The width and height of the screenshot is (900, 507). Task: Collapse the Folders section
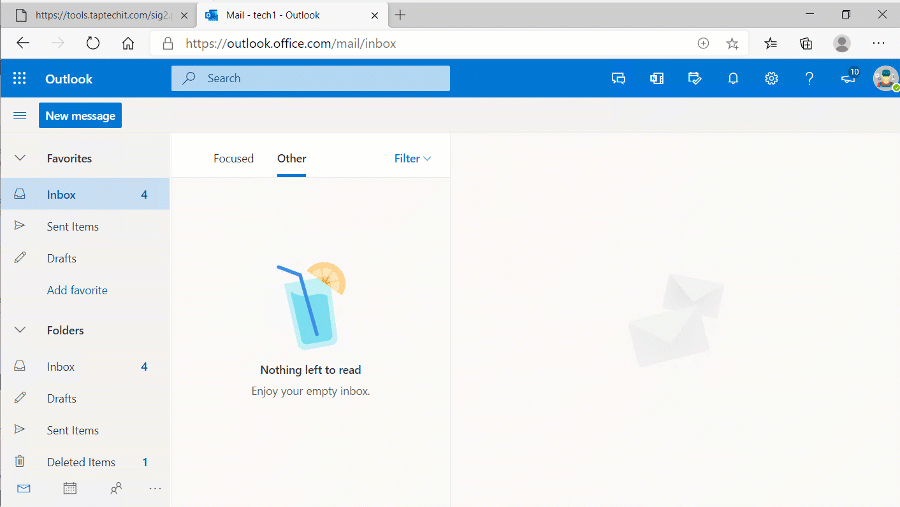19,330
